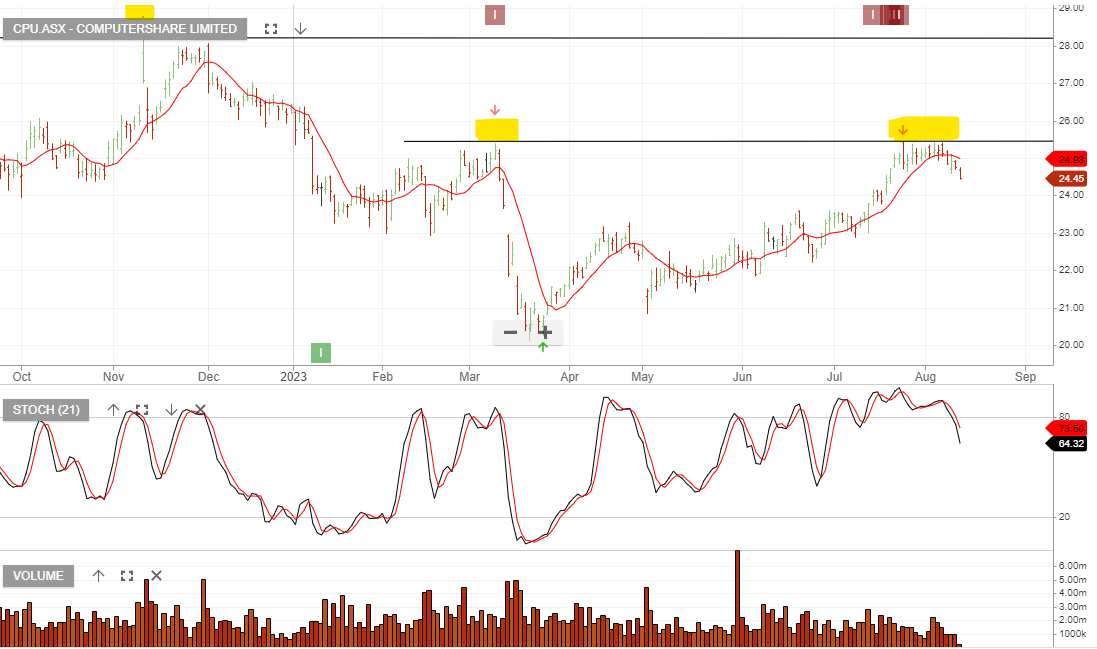Click the 2.00m volume axis label
Screen dimensions: 1097x649
pos(1073,620)
